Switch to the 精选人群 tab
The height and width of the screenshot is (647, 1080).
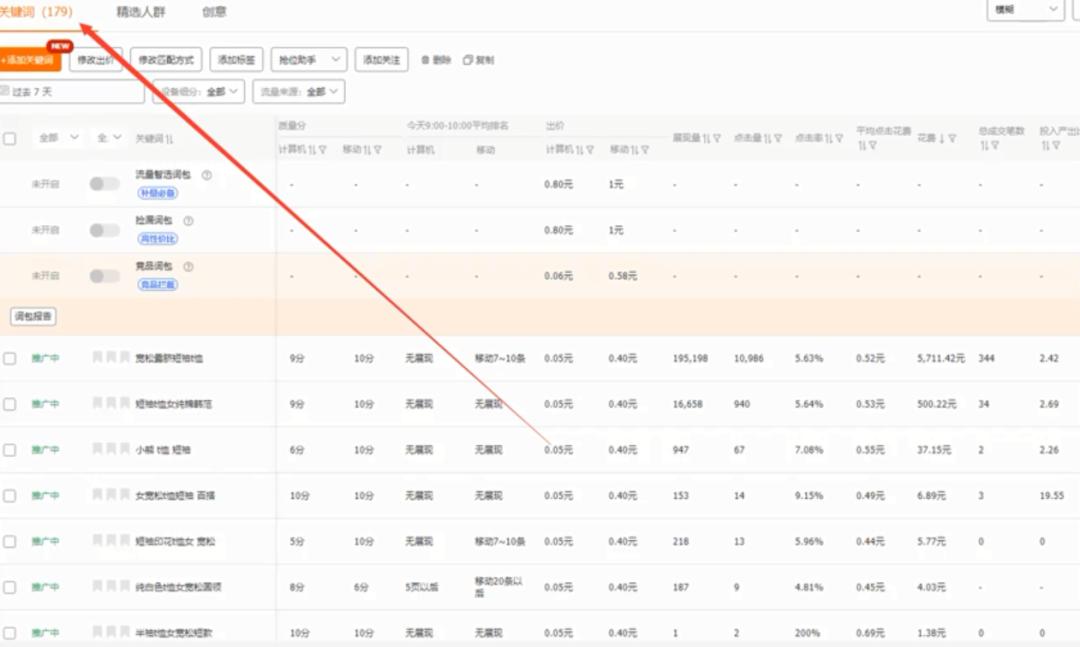[141, 12]
